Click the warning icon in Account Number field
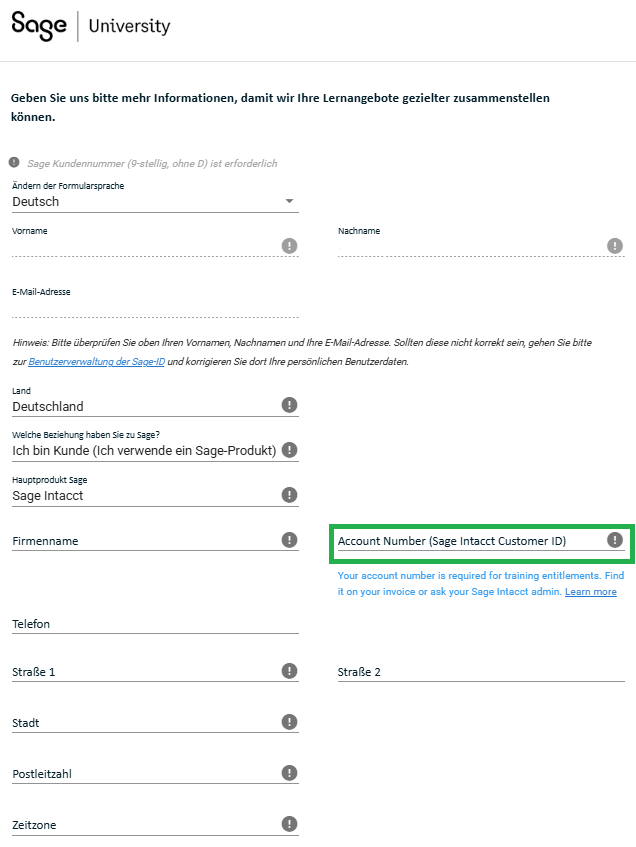Screen dimensions: 636x847 615,540
